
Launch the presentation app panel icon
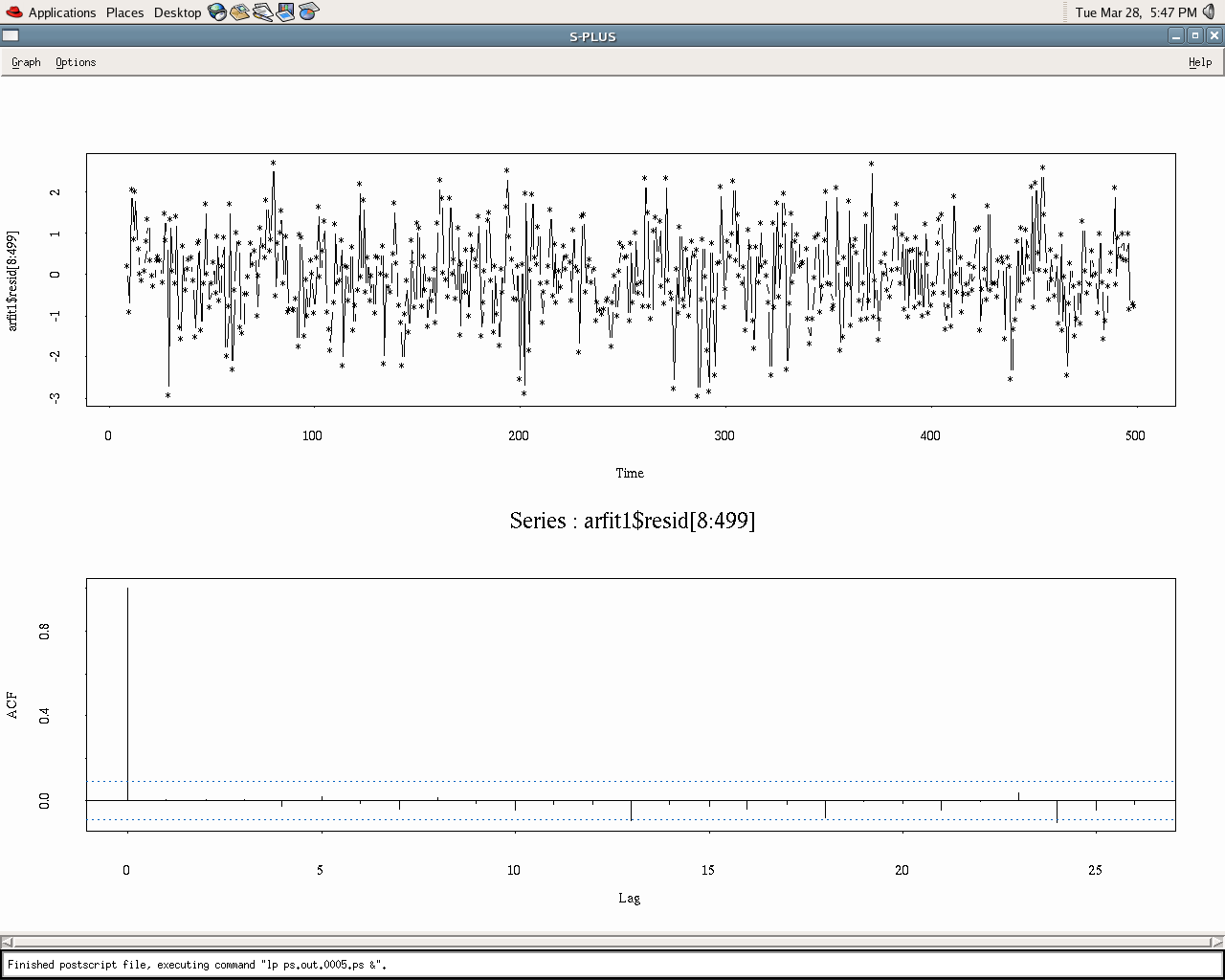click(x=285, y=12)
